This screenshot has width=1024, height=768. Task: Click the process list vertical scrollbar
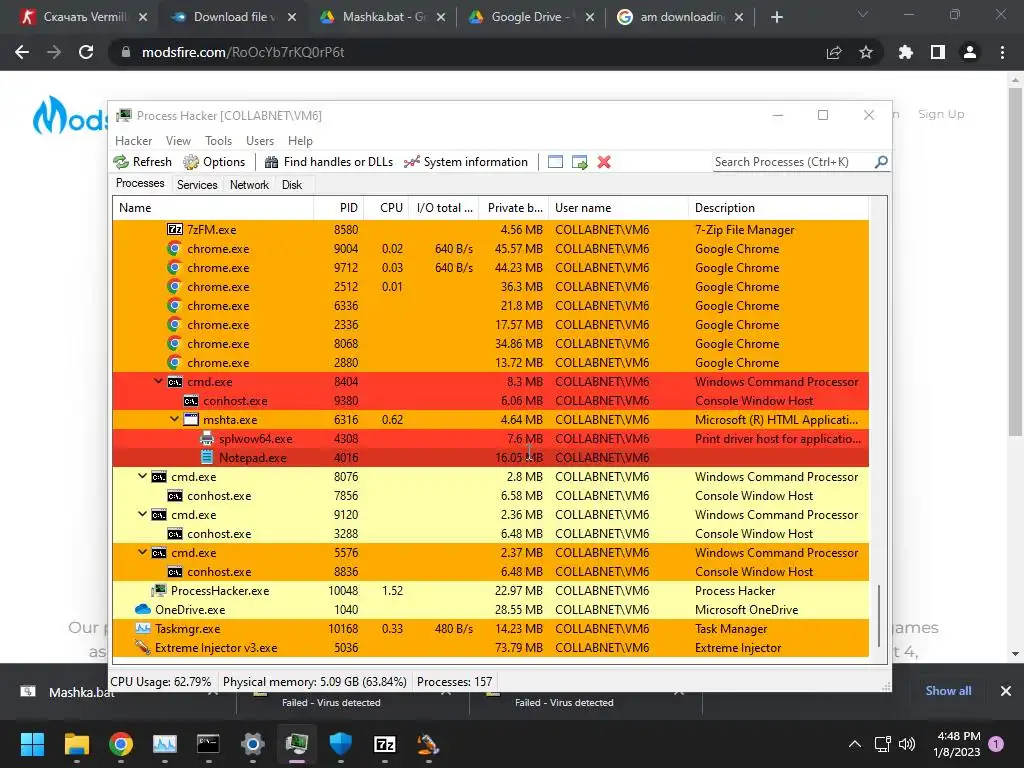tap(878, 614)
